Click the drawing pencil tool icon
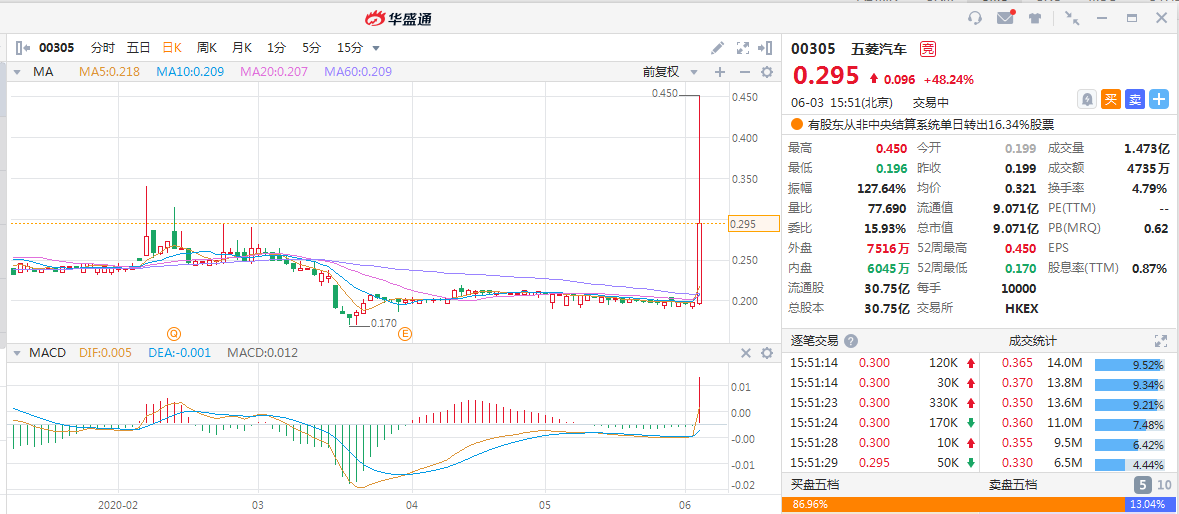1179x514 pixels. pyautogui.click(x=717, y=47)
